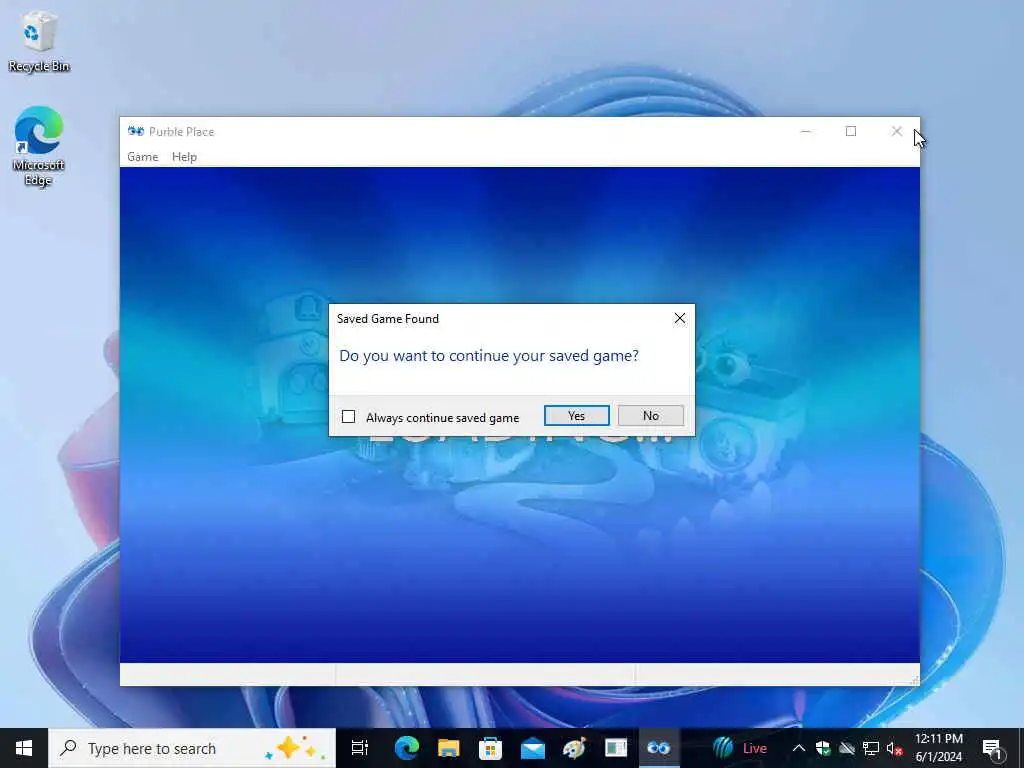1024x768 pixels.
Task: Show hidden system tray icons
Action: click(x=799, y=748)
